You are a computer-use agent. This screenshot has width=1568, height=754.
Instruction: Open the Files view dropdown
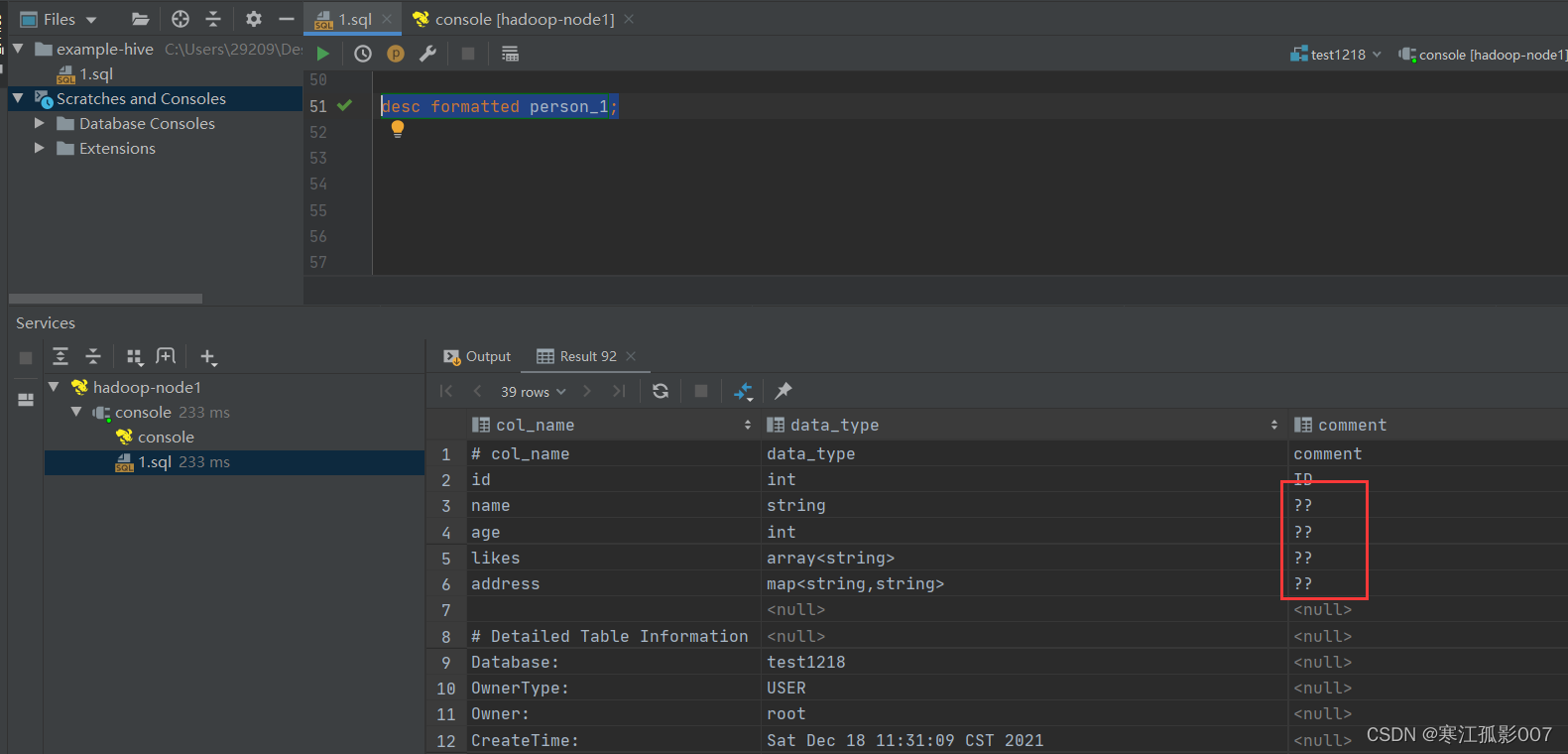click(59, 19)
